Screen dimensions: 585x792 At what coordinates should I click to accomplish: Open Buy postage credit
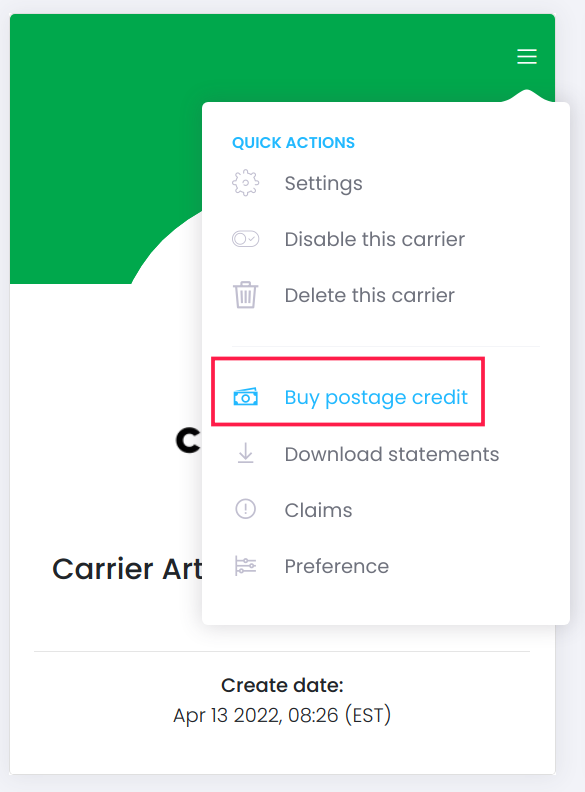point(376,398)
